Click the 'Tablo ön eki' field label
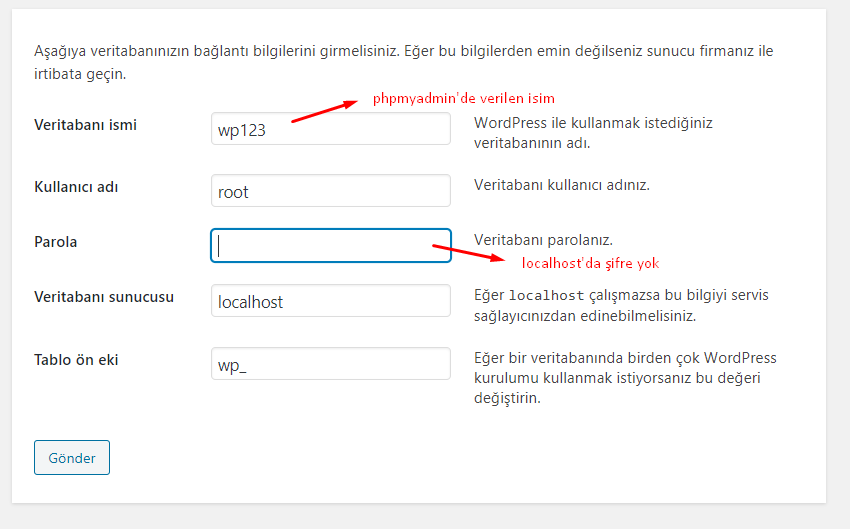850x529 pixels. [x=76, y=359]
